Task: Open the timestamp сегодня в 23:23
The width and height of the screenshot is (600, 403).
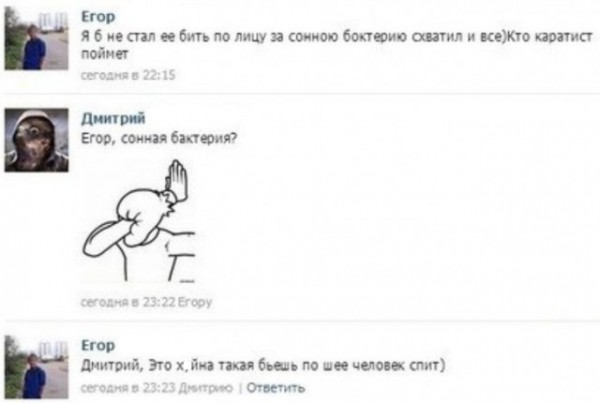Action: point(128,388)
